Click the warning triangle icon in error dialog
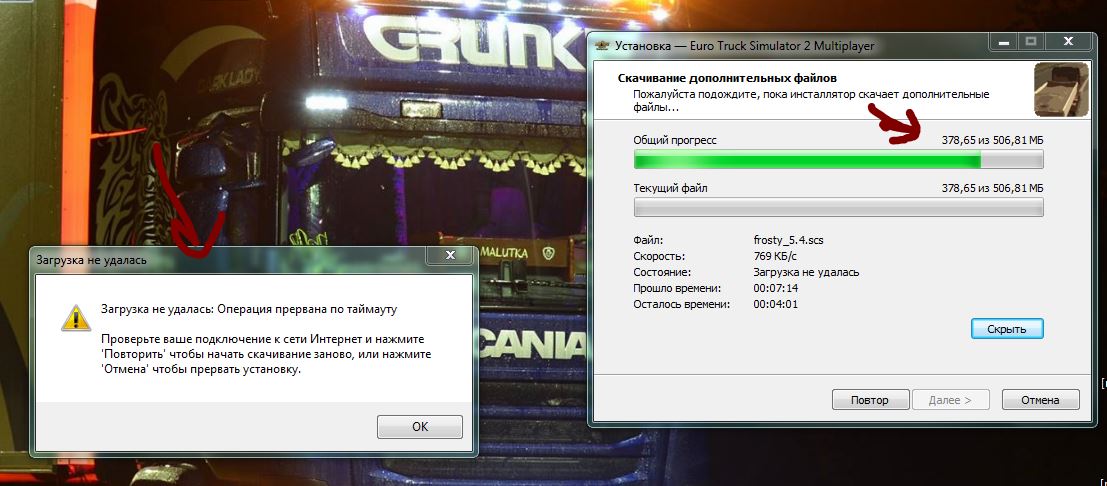 coord(76,317)
